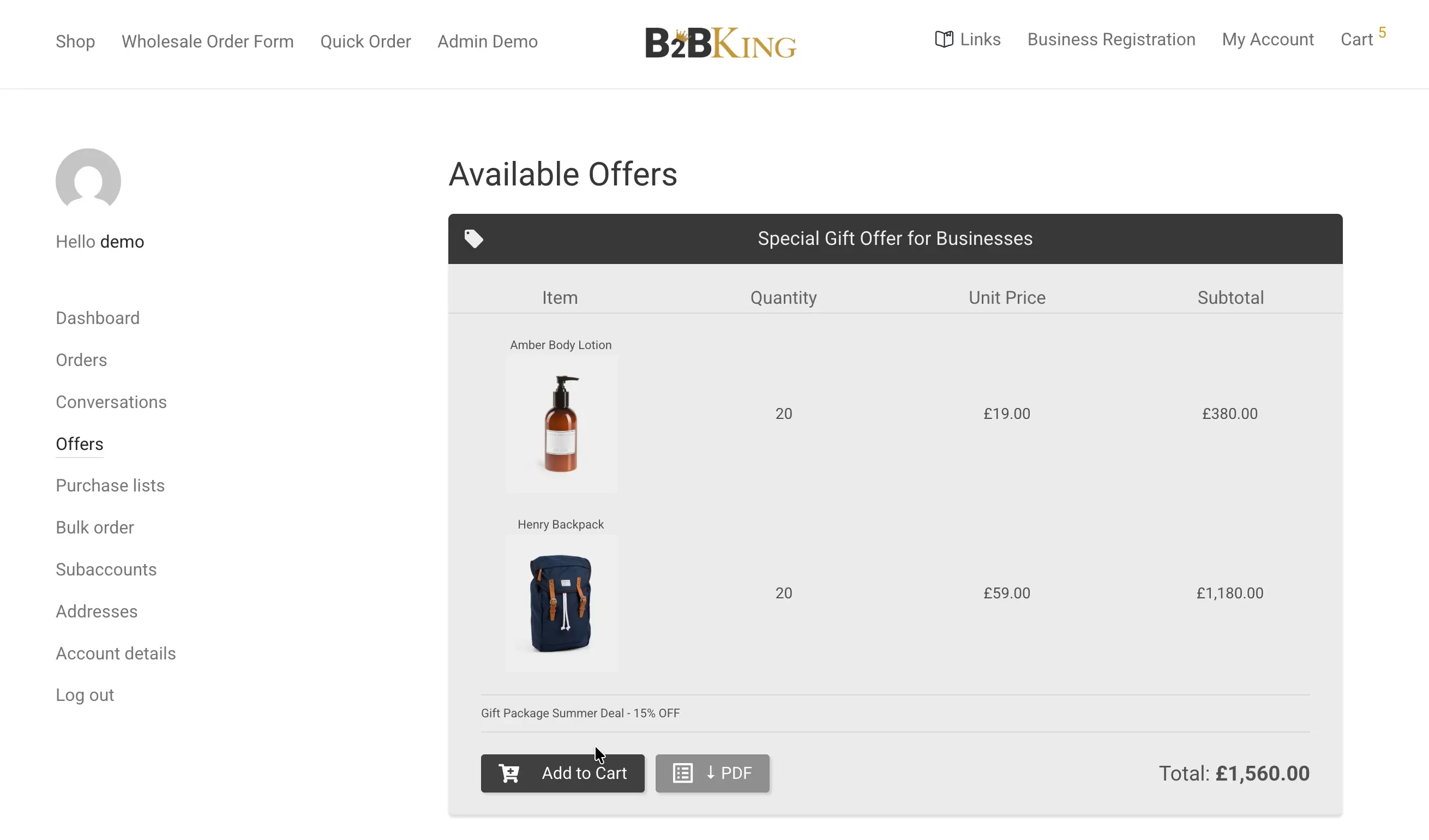Image resolution: width=1429 pixels, height=840 pixels.
Task: Open the Cart with 5 items
Action: tap(1357, 39)
